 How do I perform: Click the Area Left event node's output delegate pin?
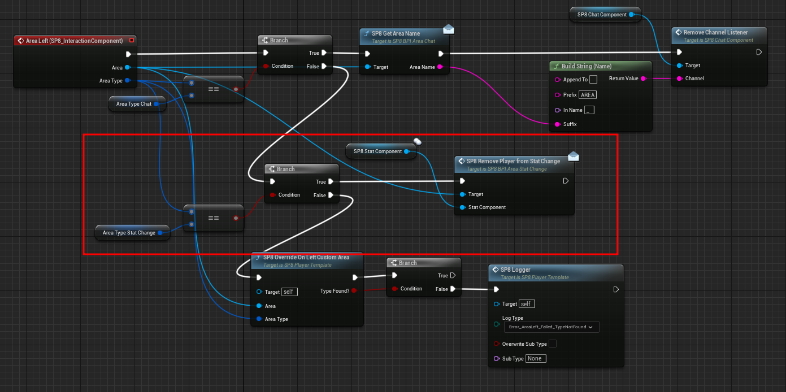(131, 41)
